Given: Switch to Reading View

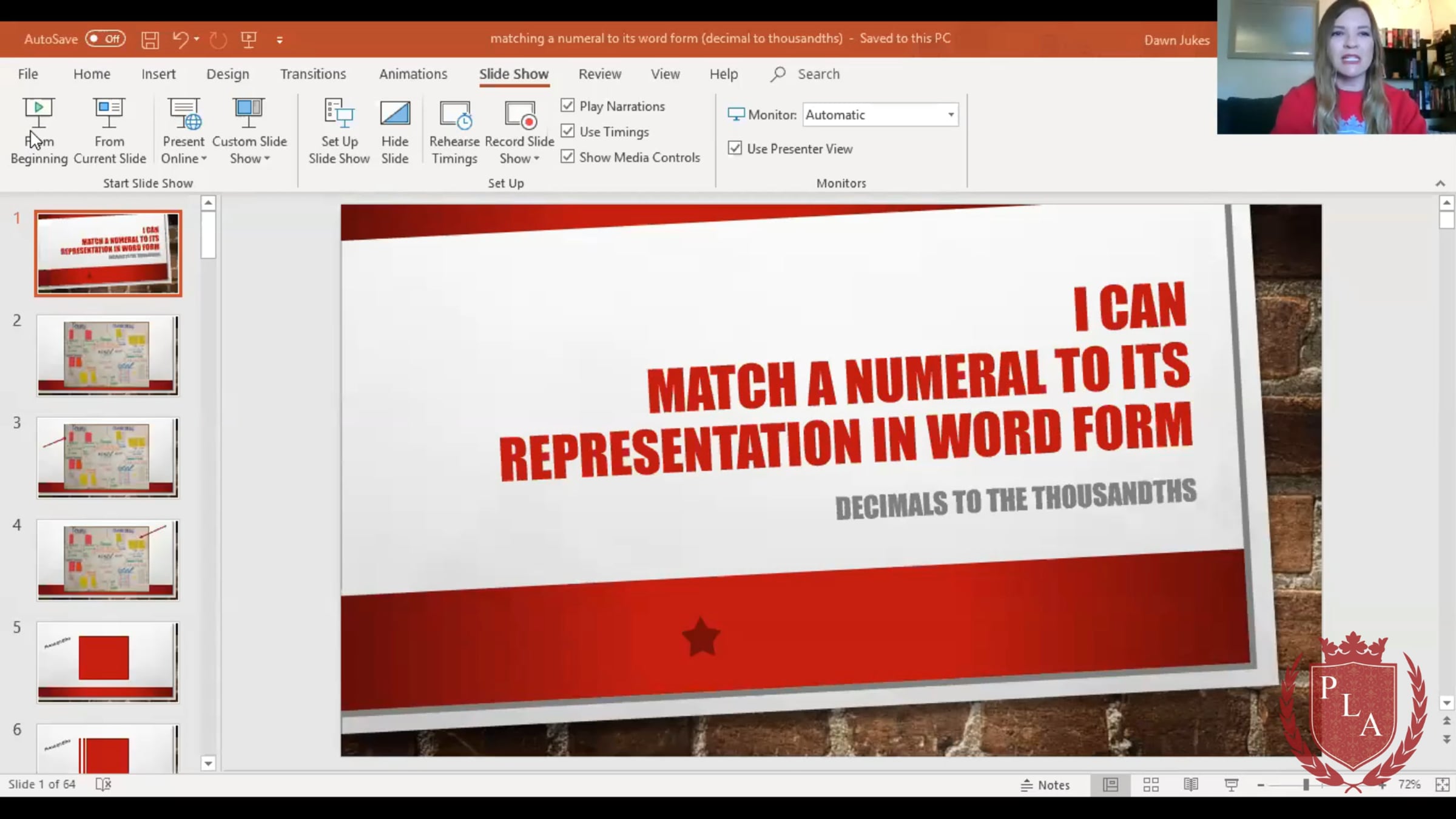Looking at the screenshot, I should (x=1191, y=785).
